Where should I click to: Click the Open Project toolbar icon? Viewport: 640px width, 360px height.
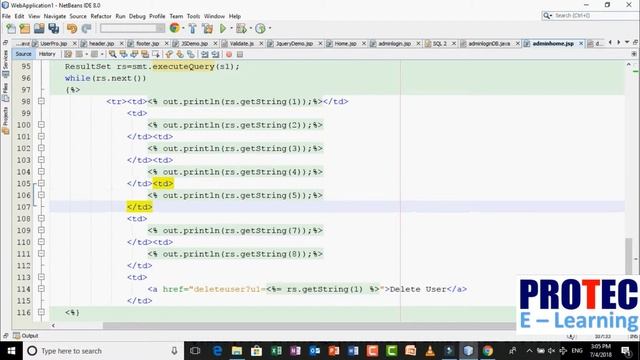(x=39, y=29)
